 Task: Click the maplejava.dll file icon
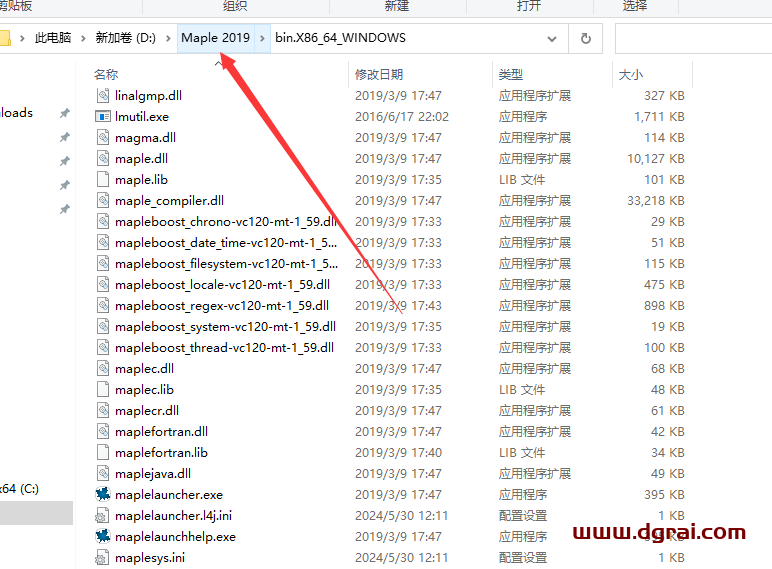(103, 474)
